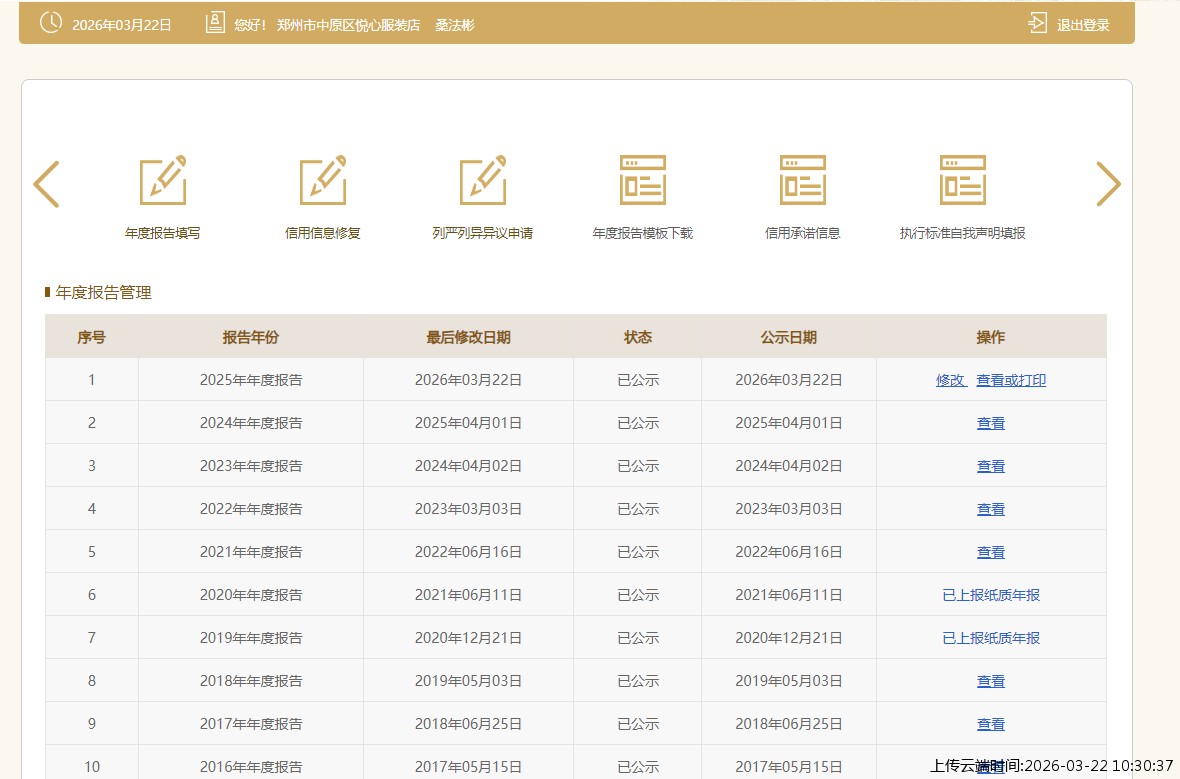
Task: Click 已上报纸质年报 for the 2020 report
Action: (991, 595)
